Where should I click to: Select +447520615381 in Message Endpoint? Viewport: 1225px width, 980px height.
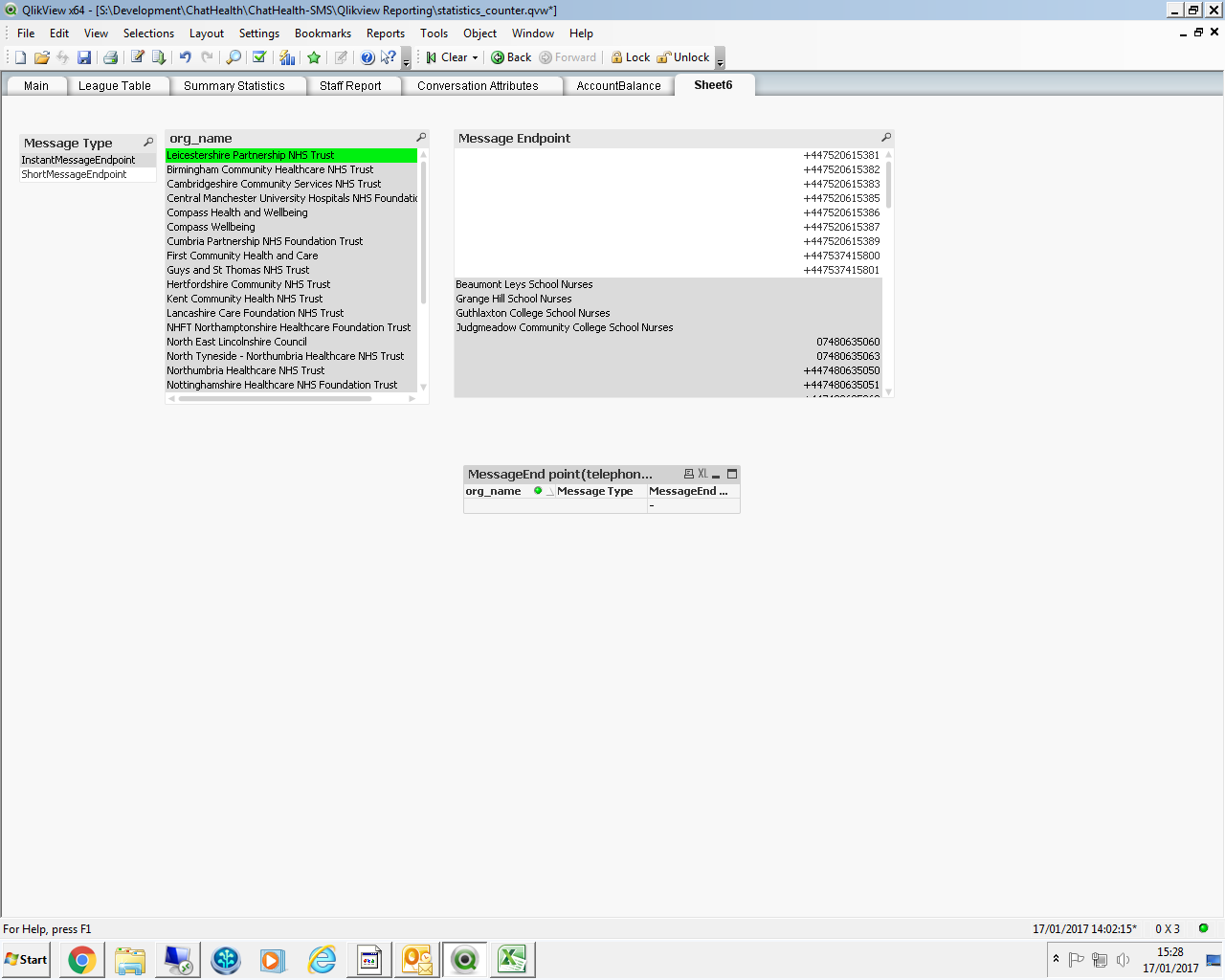tap(668, 155)
